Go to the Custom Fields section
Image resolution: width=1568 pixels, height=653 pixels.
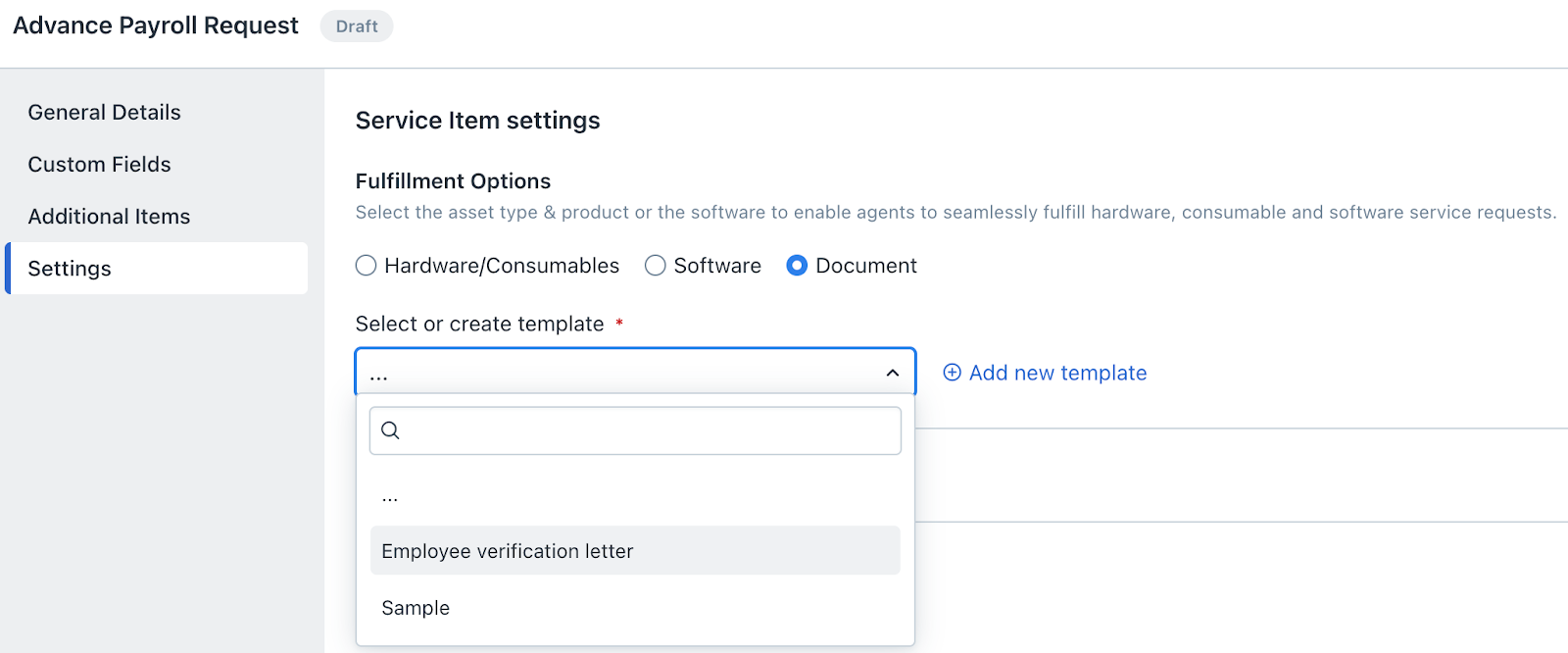pos(100,165)
